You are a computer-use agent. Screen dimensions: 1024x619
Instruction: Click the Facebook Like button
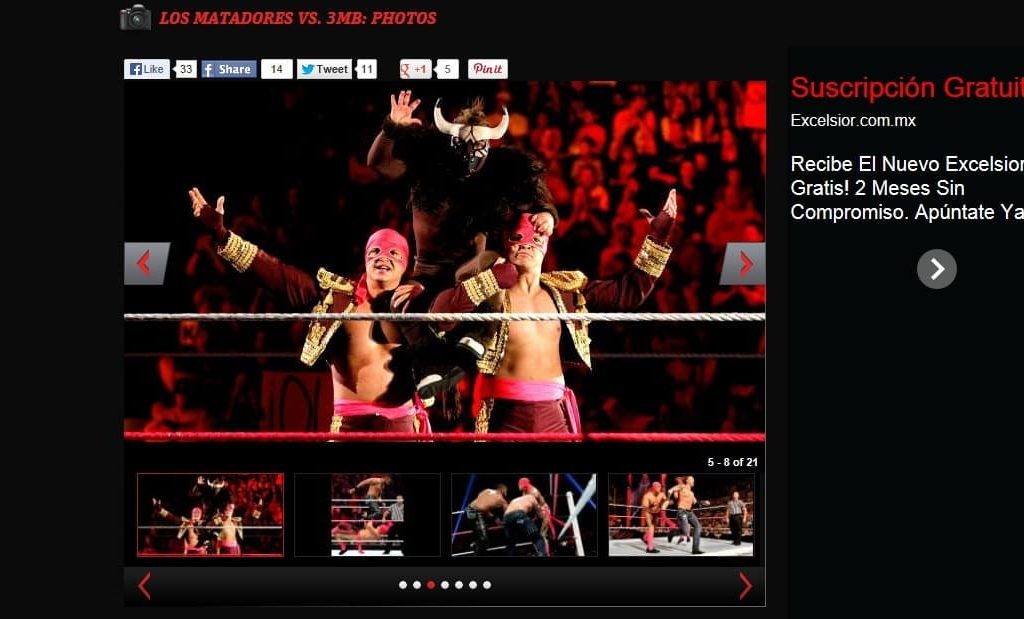tap(146, 69)
